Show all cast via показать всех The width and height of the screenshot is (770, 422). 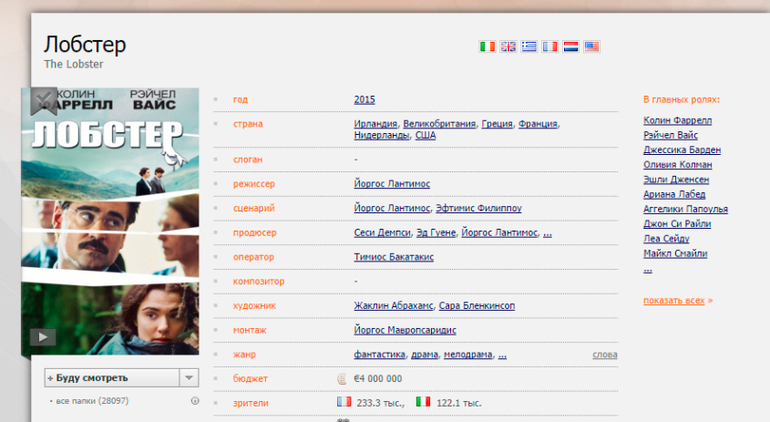[x=675, y=300]
